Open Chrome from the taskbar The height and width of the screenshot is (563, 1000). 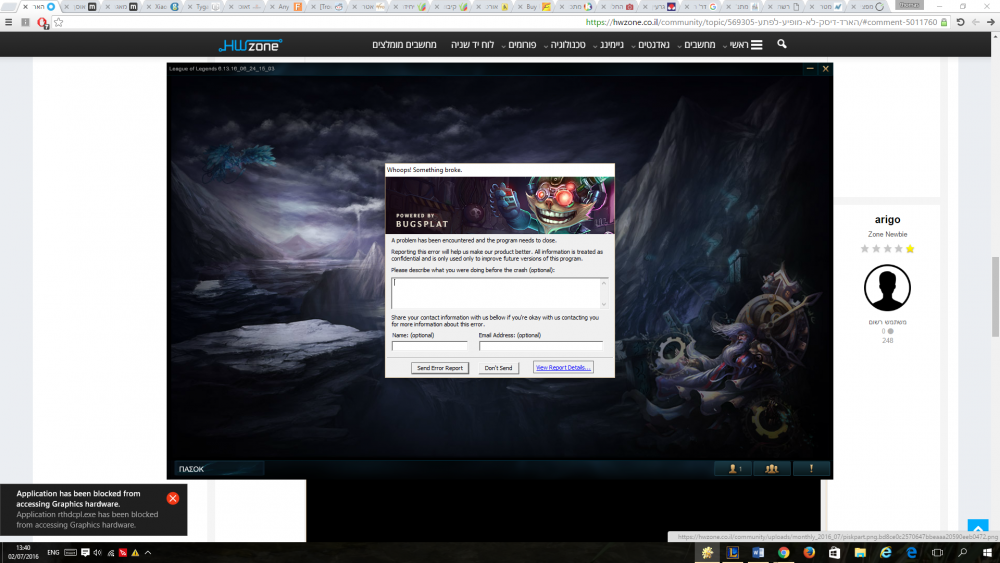point(783,553)
